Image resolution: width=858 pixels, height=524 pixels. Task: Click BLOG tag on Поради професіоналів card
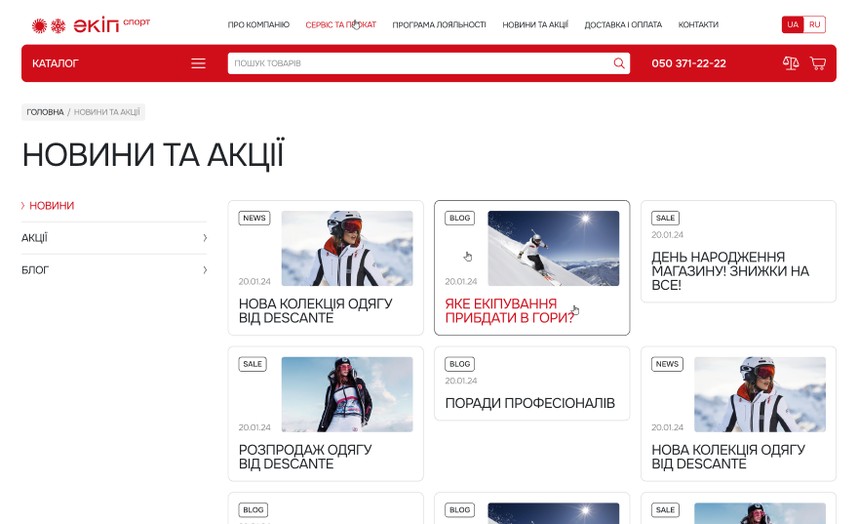point(460,364)
